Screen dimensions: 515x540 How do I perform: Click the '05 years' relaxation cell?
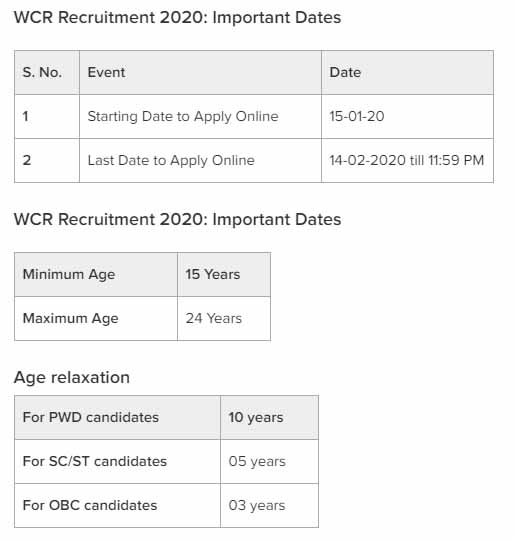click(270, 462)
